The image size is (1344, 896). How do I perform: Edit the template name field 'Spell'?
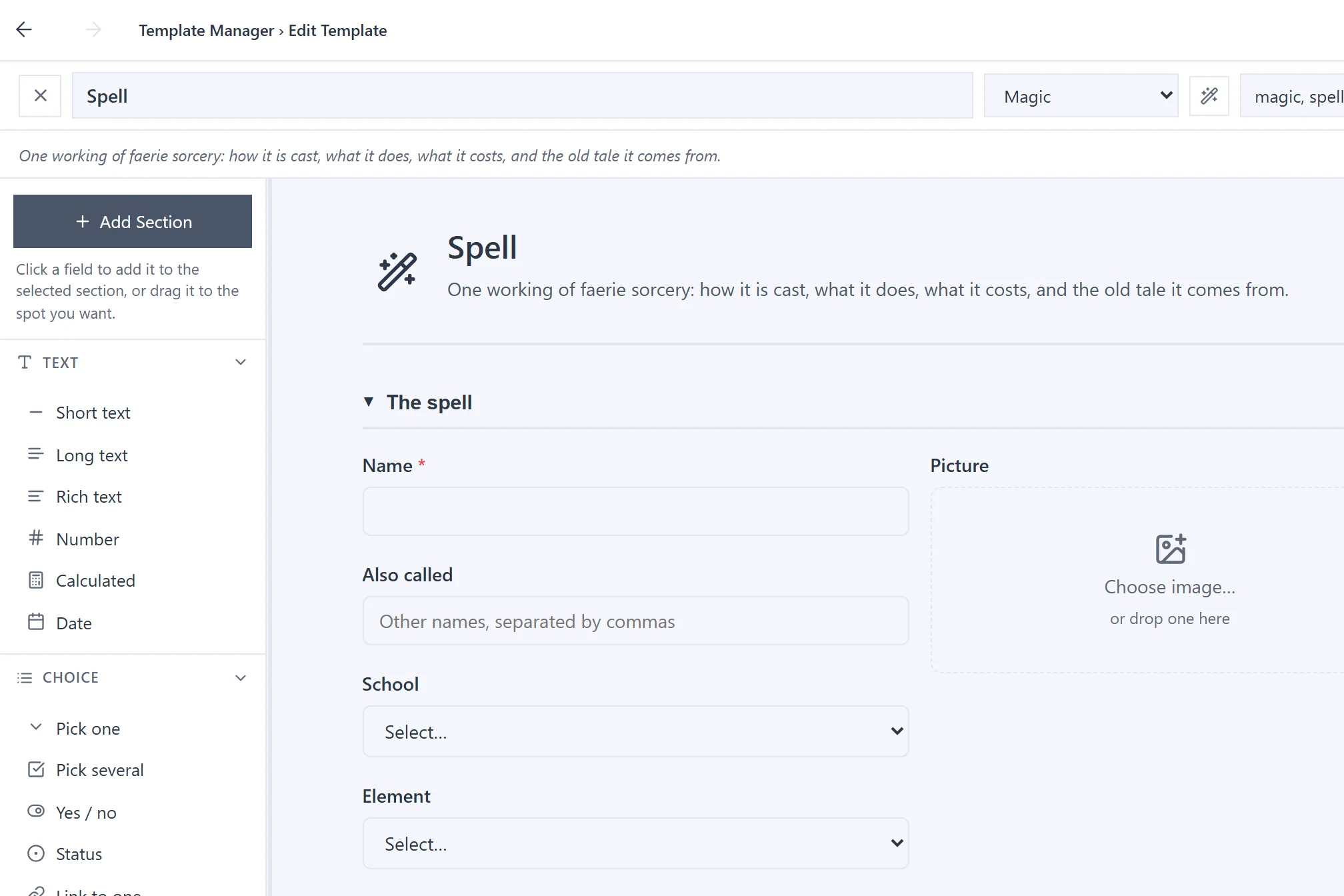[x=523, y=96]
